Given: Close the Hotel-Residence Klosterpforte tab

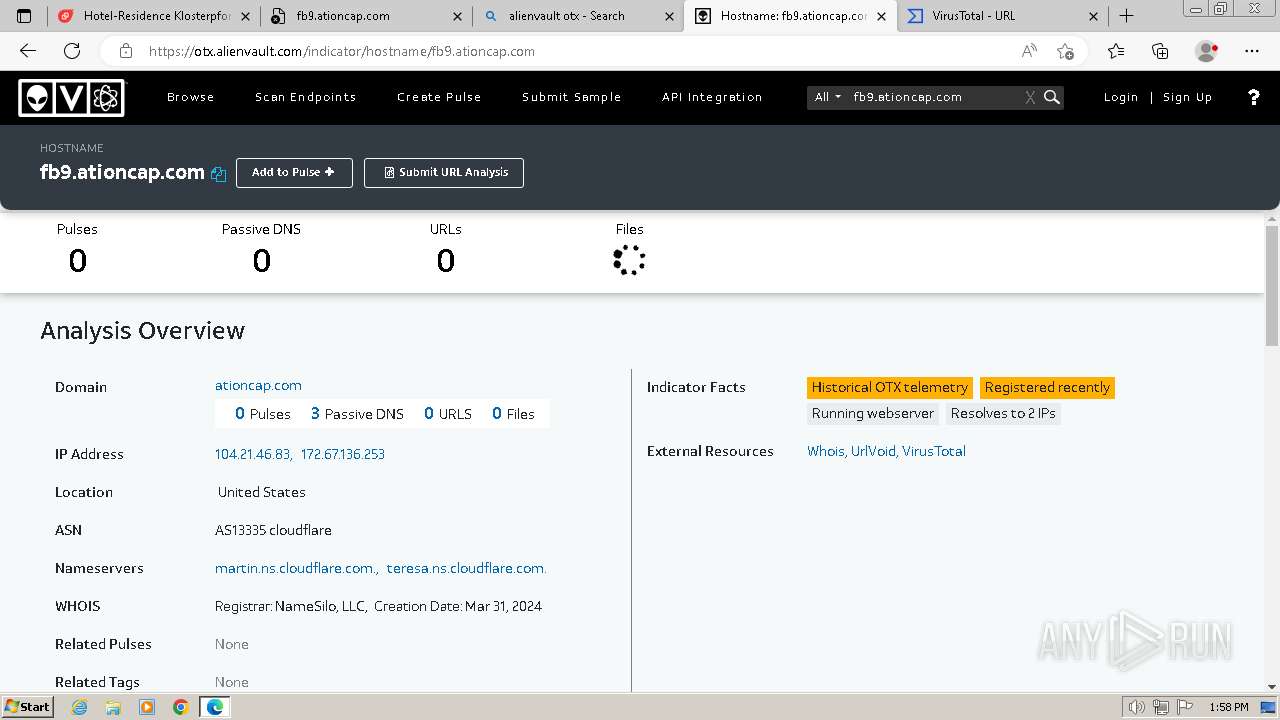Looking at the screenshot, I should click(x=246, y=16).
